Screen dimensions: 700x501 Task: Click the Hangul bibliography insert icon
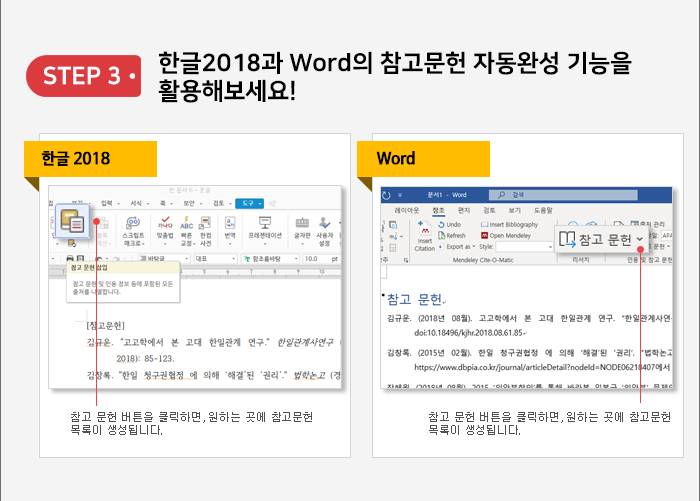72,223
